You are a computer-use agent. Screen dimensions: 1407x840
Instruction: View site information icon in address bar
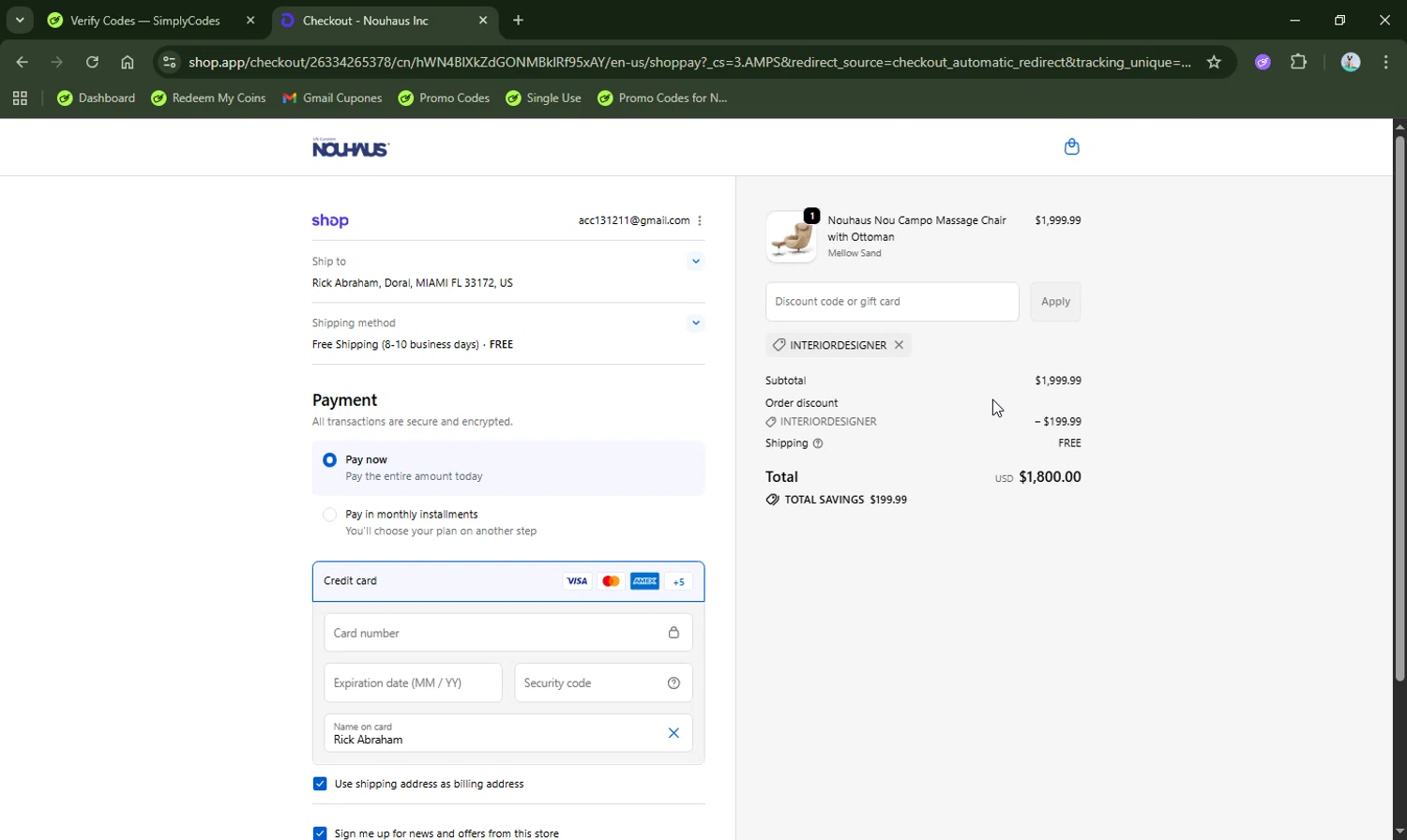click(169, 62)
